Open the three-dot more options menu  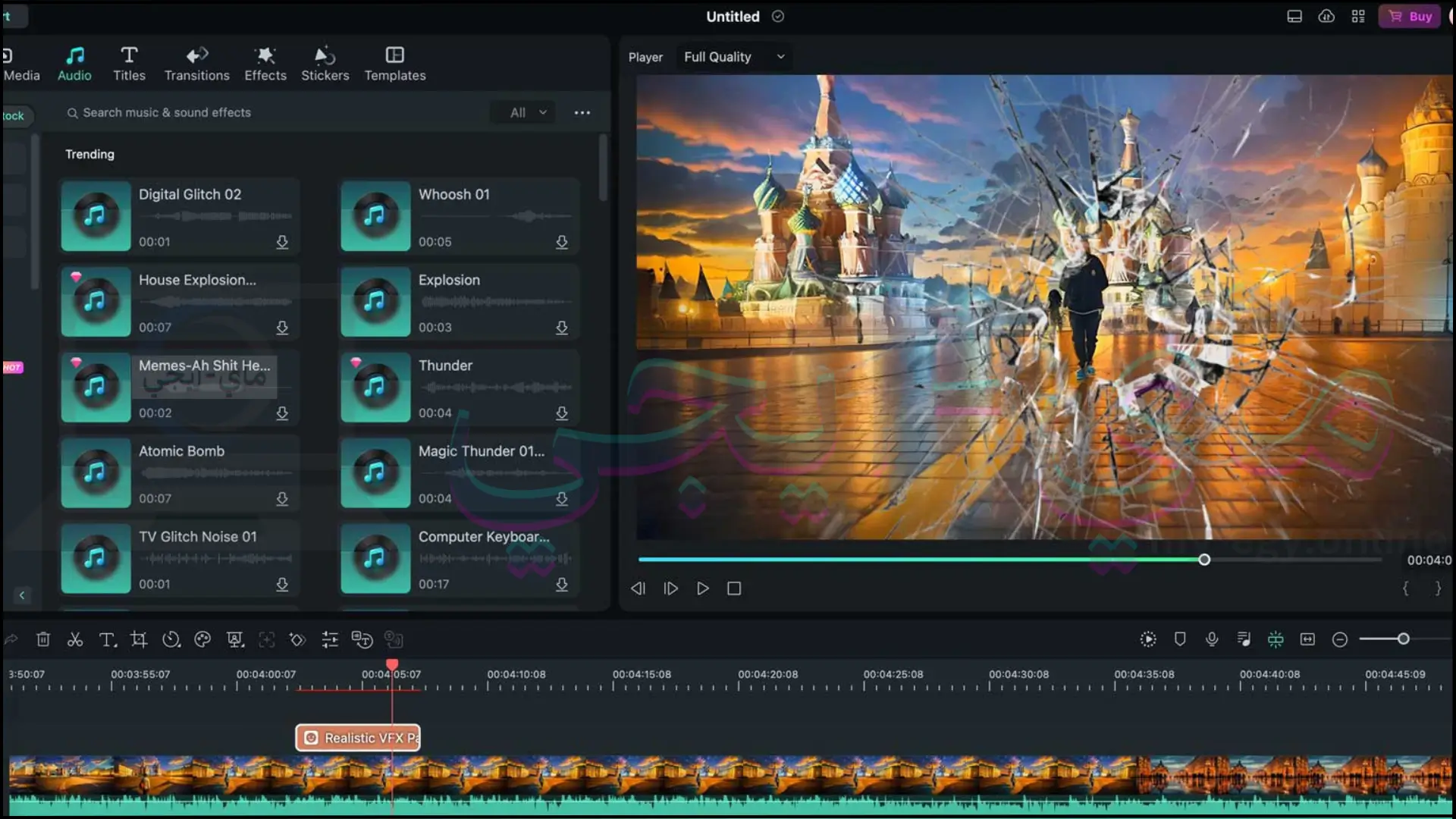point(582,112)
